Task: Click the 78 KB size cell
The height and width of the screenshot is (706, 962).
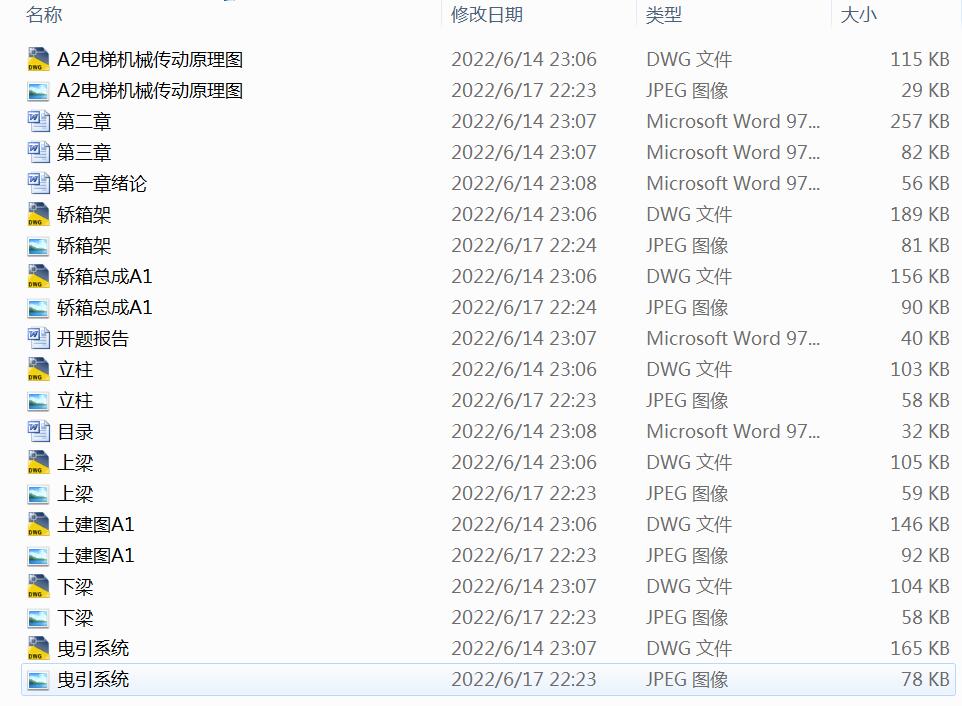Action: 925,680
